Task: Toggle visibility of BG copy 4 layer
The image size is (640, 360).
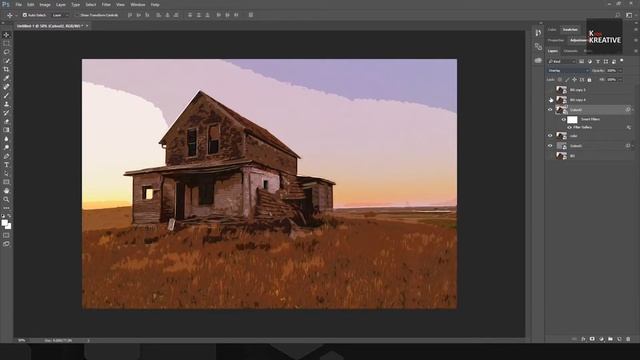Action: 550,100
